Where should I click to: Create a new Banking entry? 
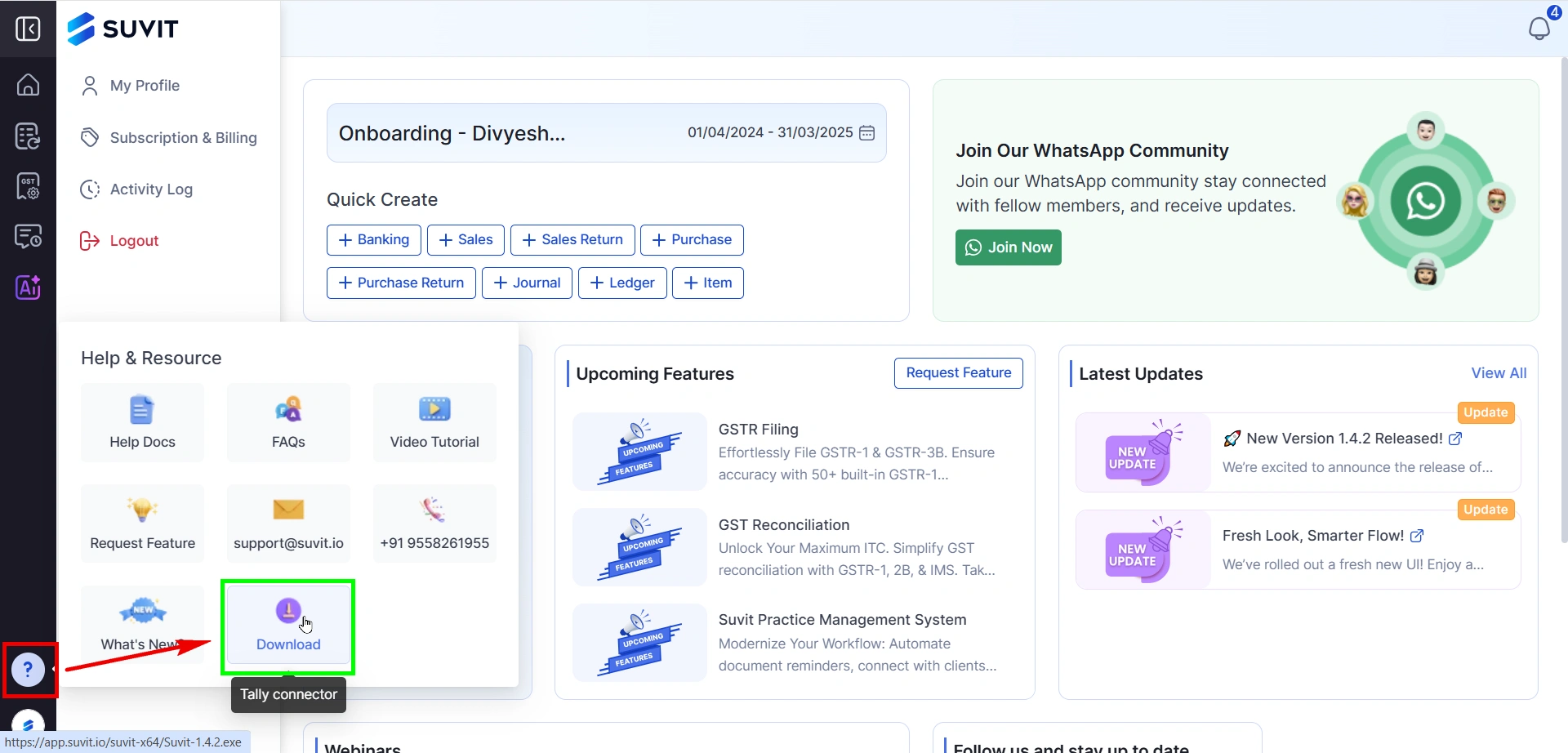tap(374, 240)
